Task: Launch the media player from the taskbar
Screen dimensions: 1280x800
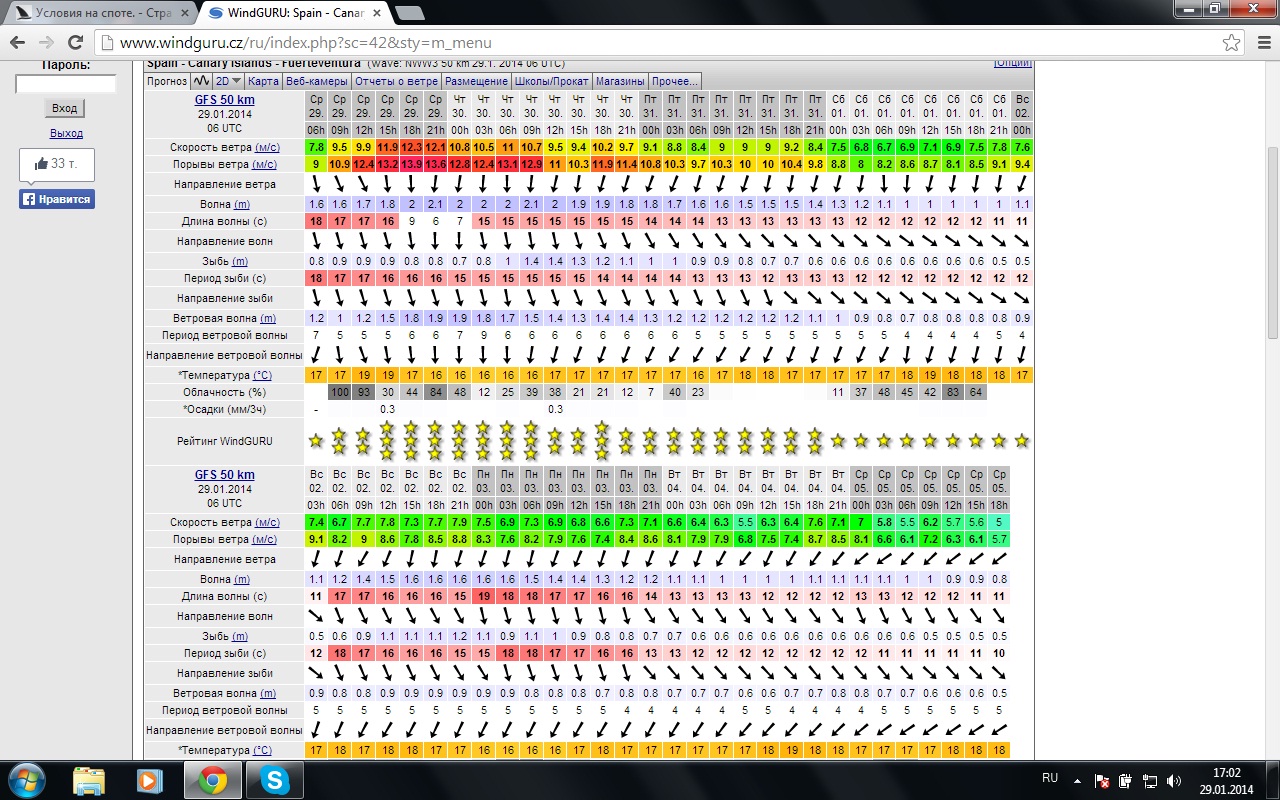Action: (150, 780)
